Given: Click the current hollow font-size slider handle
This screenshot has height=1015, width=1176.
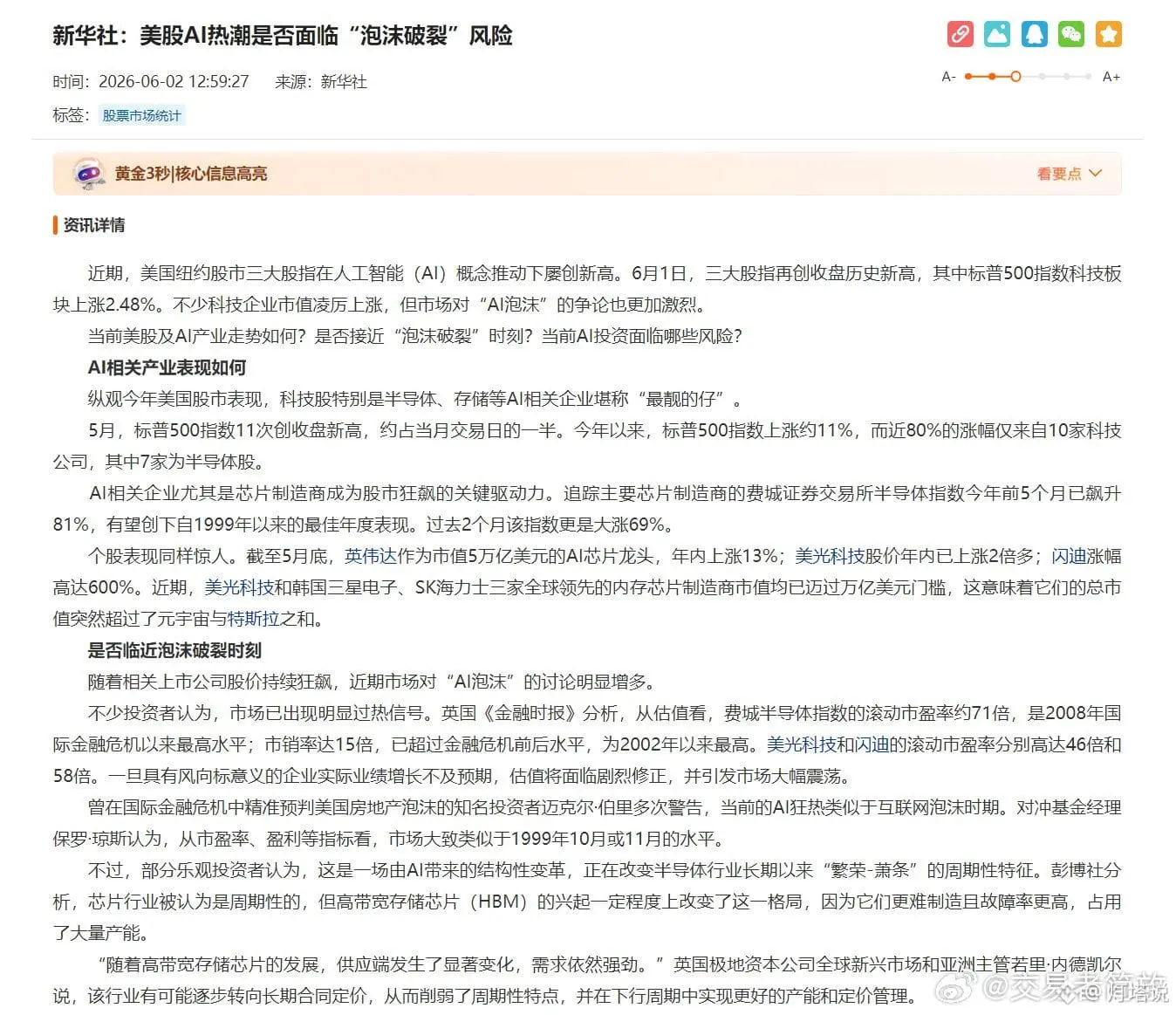Looking at the screenshot, I should (x=1015, y=77).
